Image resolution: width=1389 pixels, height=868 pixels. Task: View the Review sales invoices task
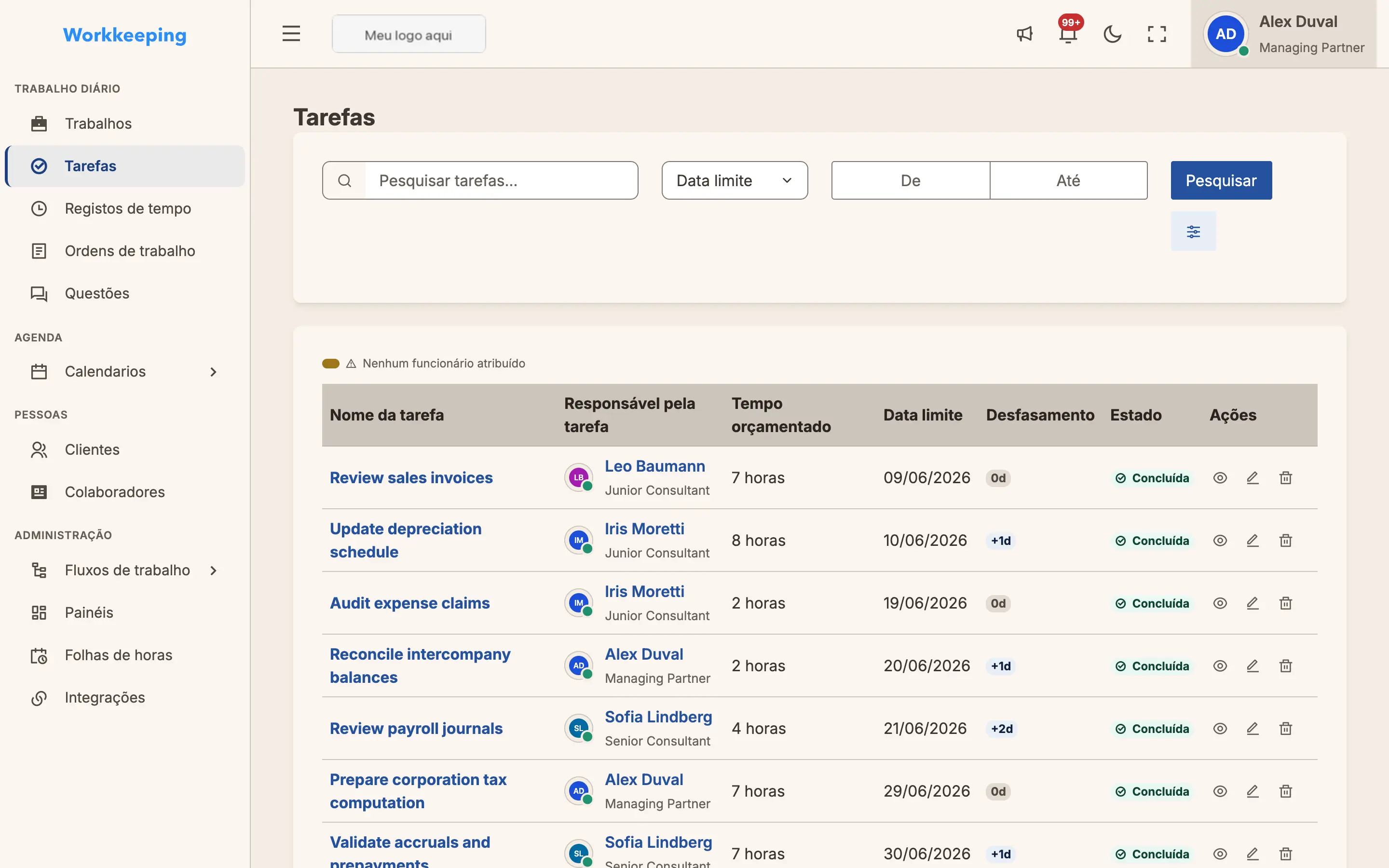(x=1220, y=477)
